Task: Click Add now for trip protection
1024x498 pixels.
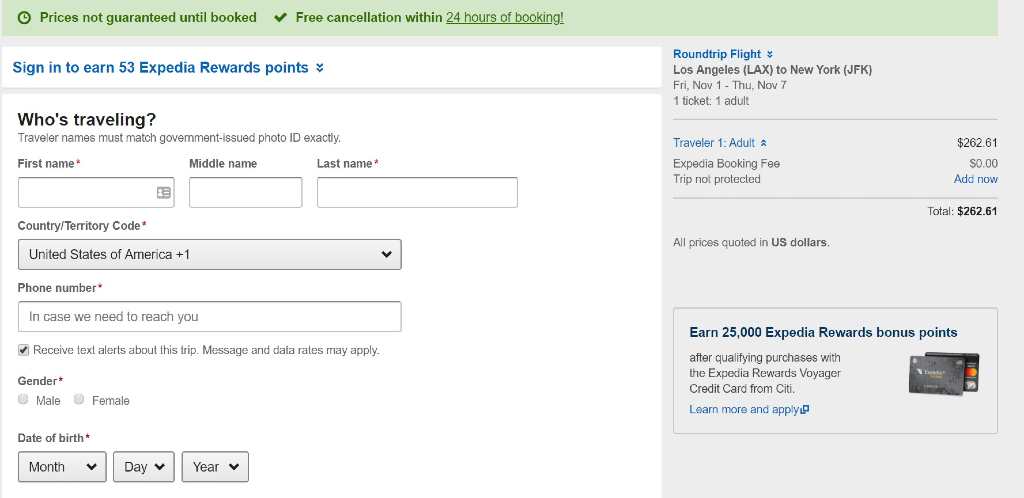Action: [x=975, y=179]
